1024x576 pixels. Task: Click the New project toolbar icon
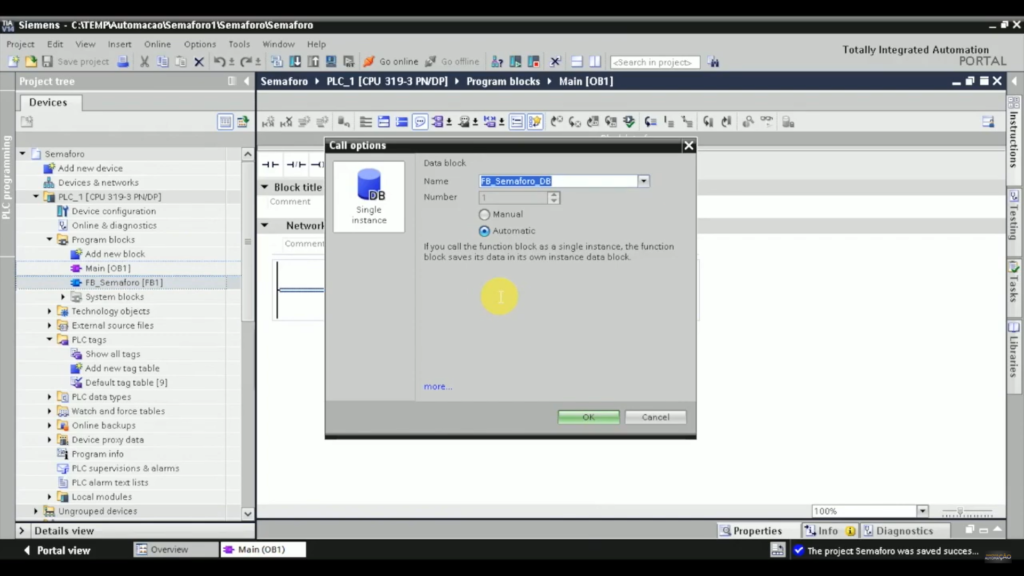(x=13, y=61)
